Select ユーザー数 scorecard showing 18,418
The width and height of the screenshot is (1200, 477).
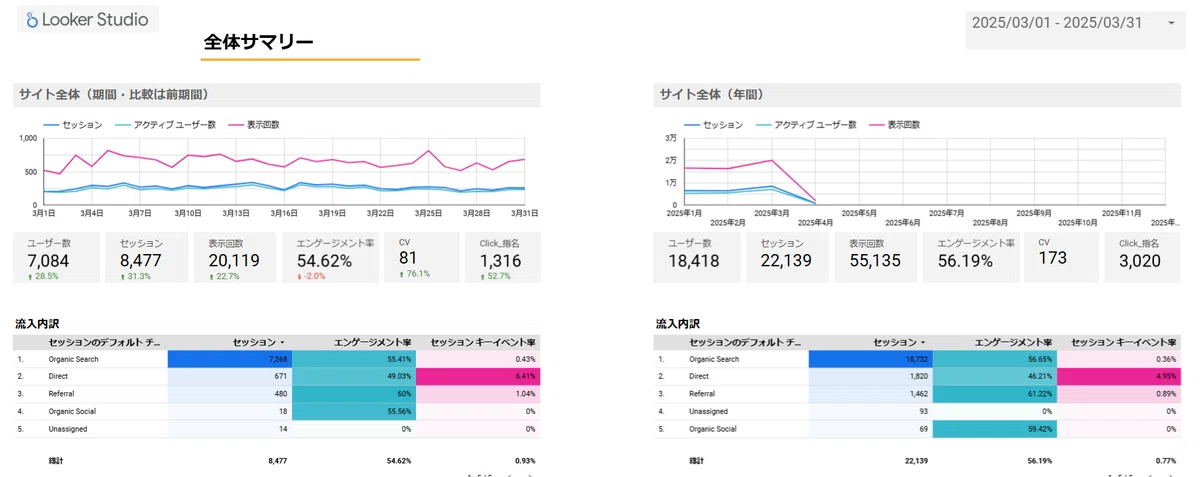tap(697, 258)
